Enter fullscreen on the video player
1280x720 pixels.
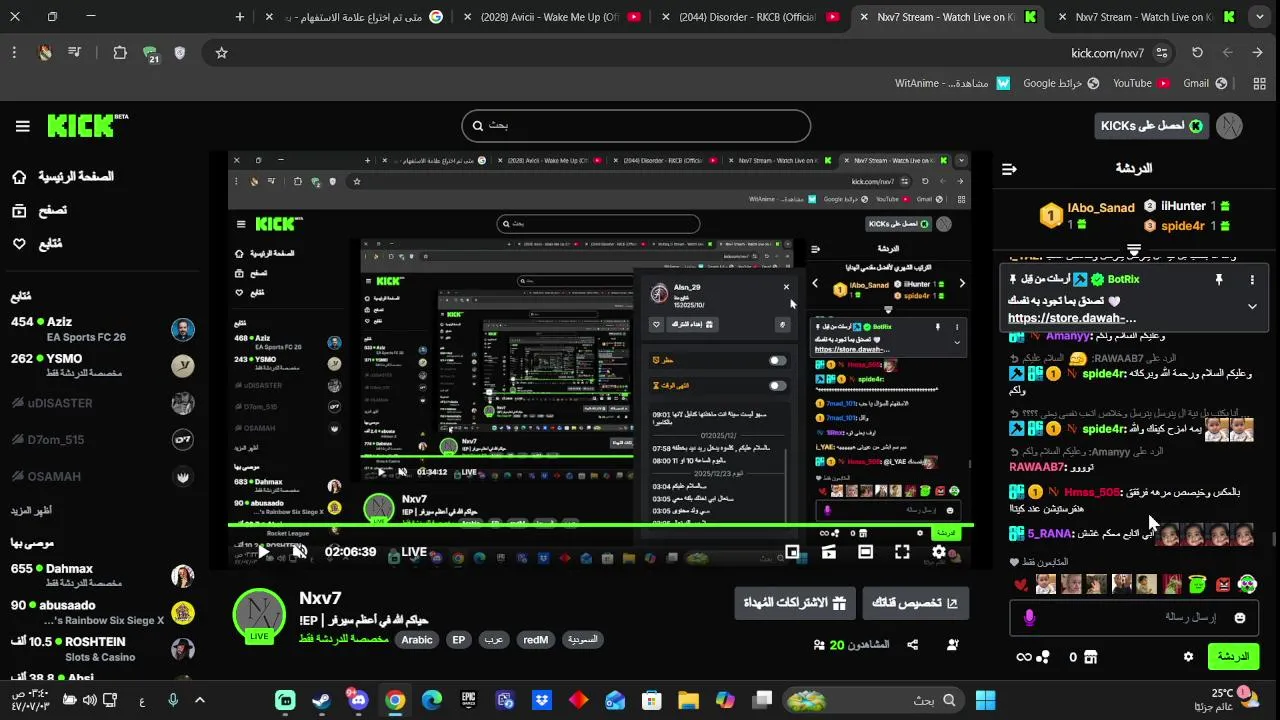tap(902, 552)
